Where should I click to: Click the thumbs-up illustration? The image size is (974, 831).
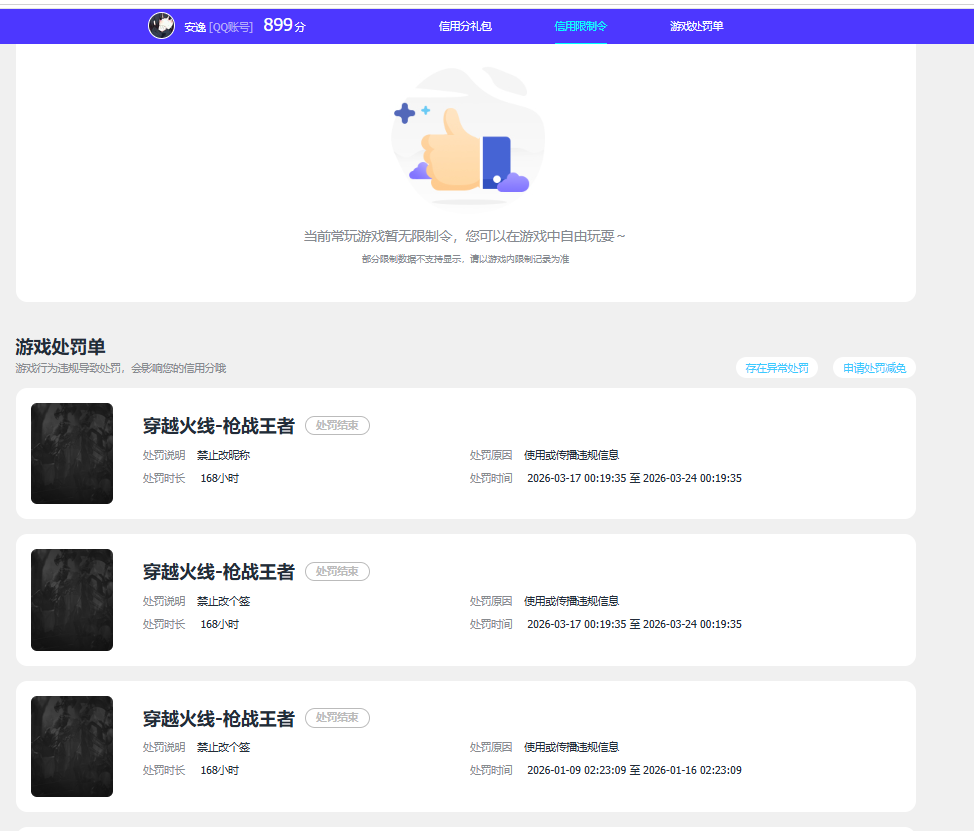coord(468,137)
